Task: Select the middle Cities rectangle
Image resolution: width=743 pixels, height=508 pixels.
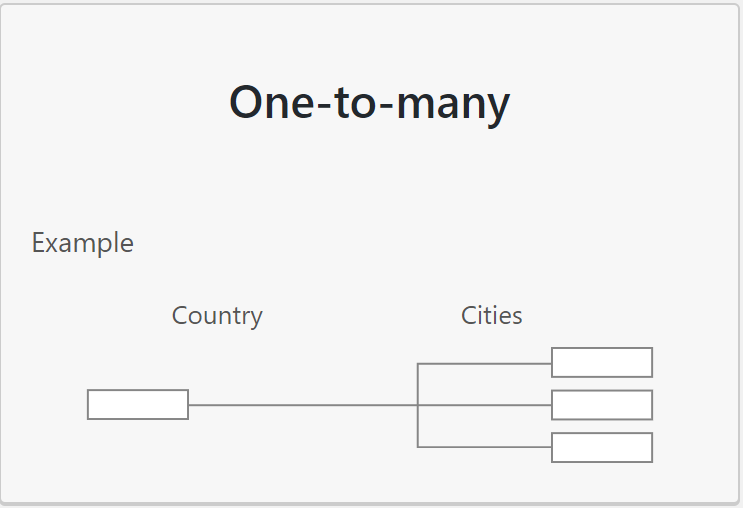Action: [x=602, y=405]
